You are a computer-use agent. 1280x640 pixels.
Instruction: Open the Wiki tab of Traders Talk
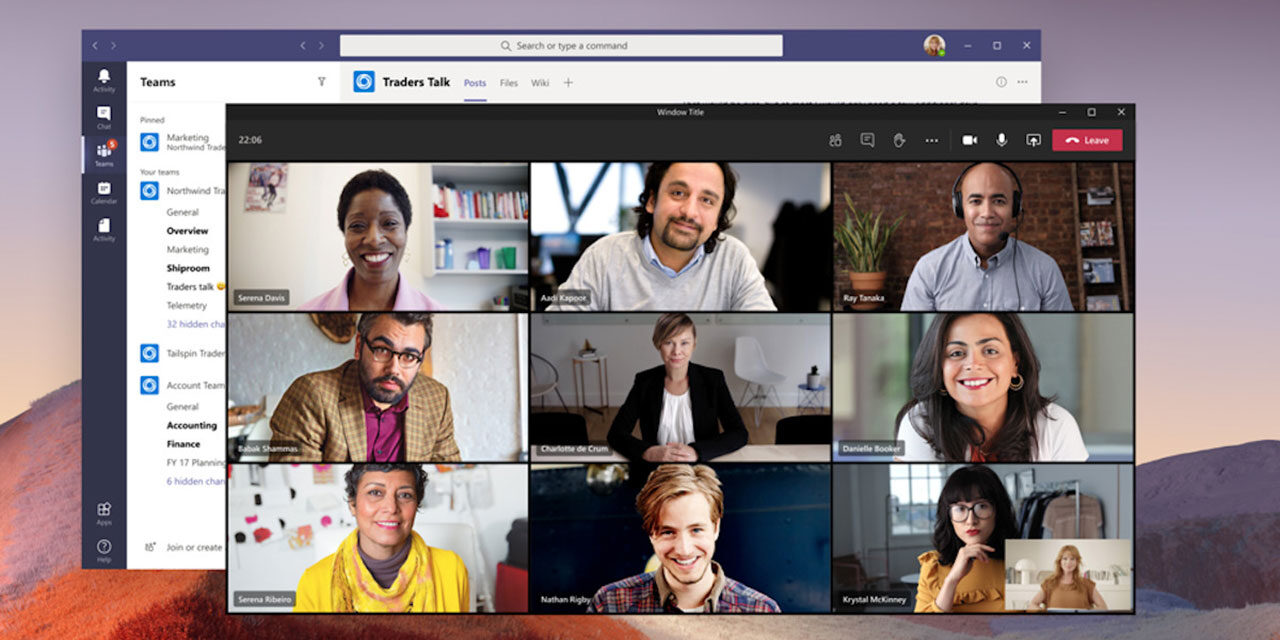(540, 84)
